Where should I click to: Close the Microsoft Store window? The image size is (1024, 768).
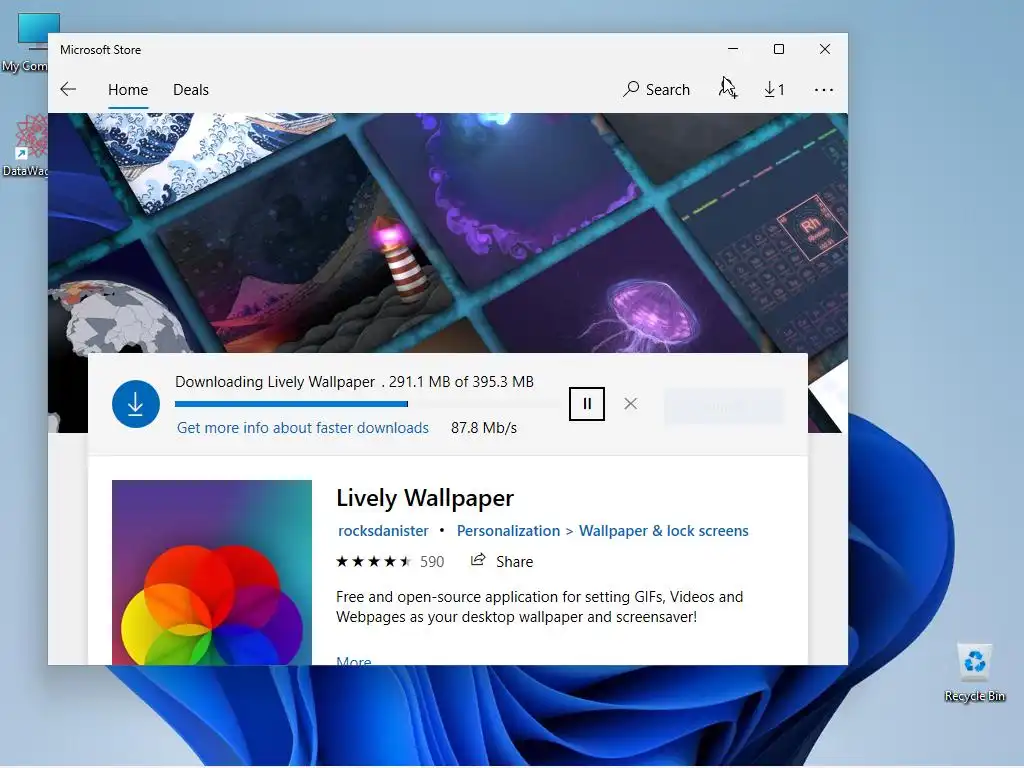pyautogui.click(x=825, y=49)
